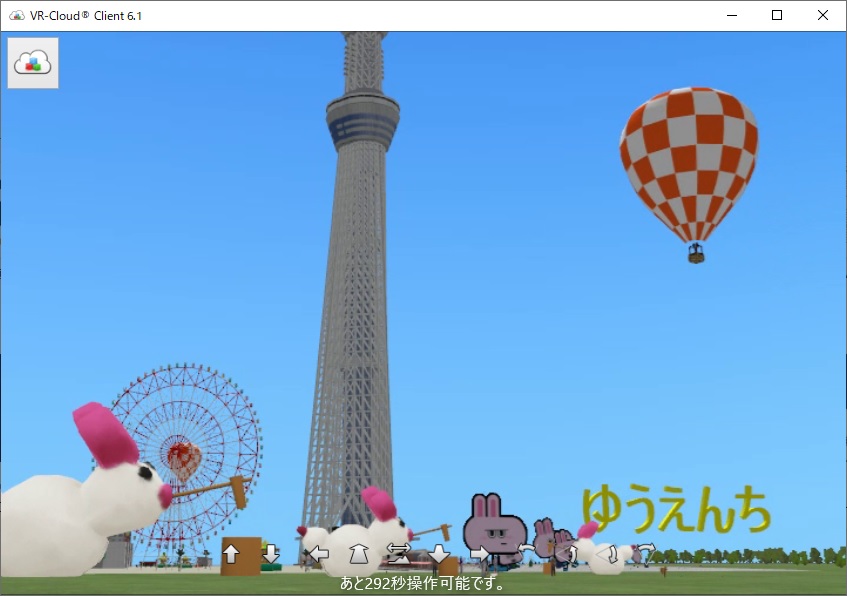This screenshot has height=596, width=847.
Task: Close the VR-Cloud Client window
Action: (x=823, y=15)
